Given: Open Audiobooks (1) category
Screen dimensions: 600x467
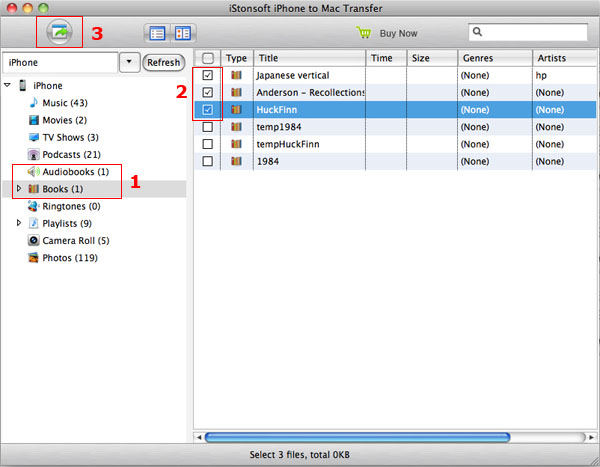Looking at the screenshot, I should tap(68, 171).
